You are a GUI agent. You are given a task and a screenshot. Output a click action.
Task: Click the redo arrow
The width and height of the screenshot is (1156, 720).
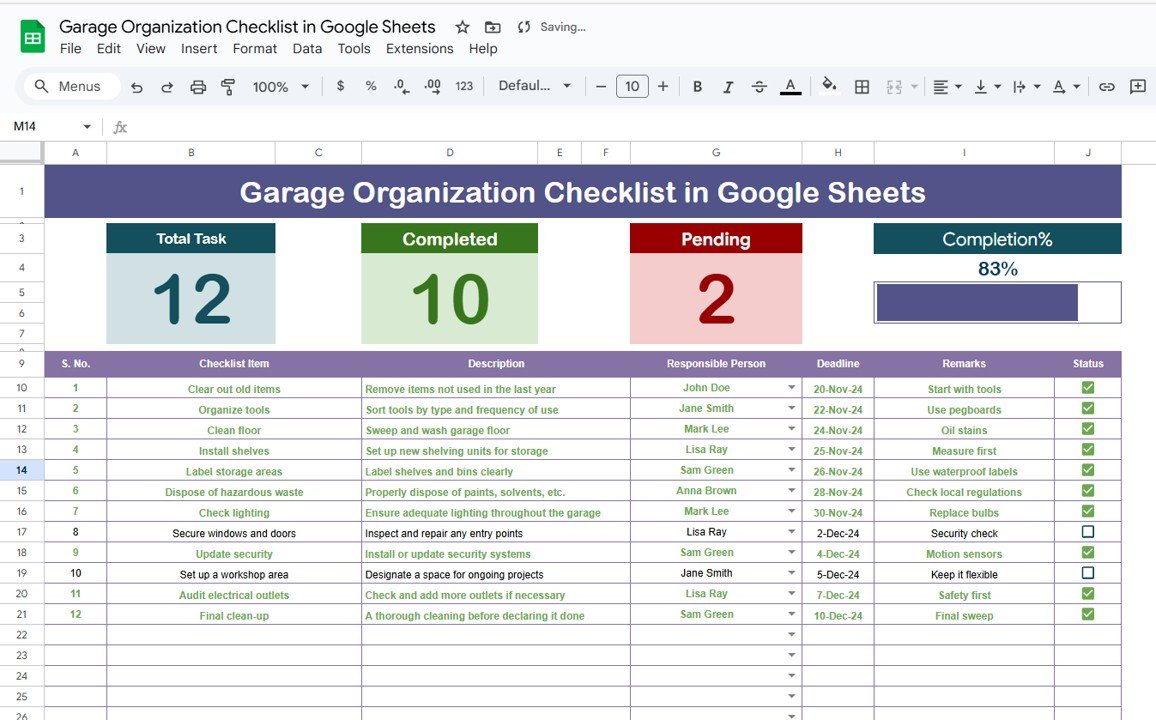point(167,87)
